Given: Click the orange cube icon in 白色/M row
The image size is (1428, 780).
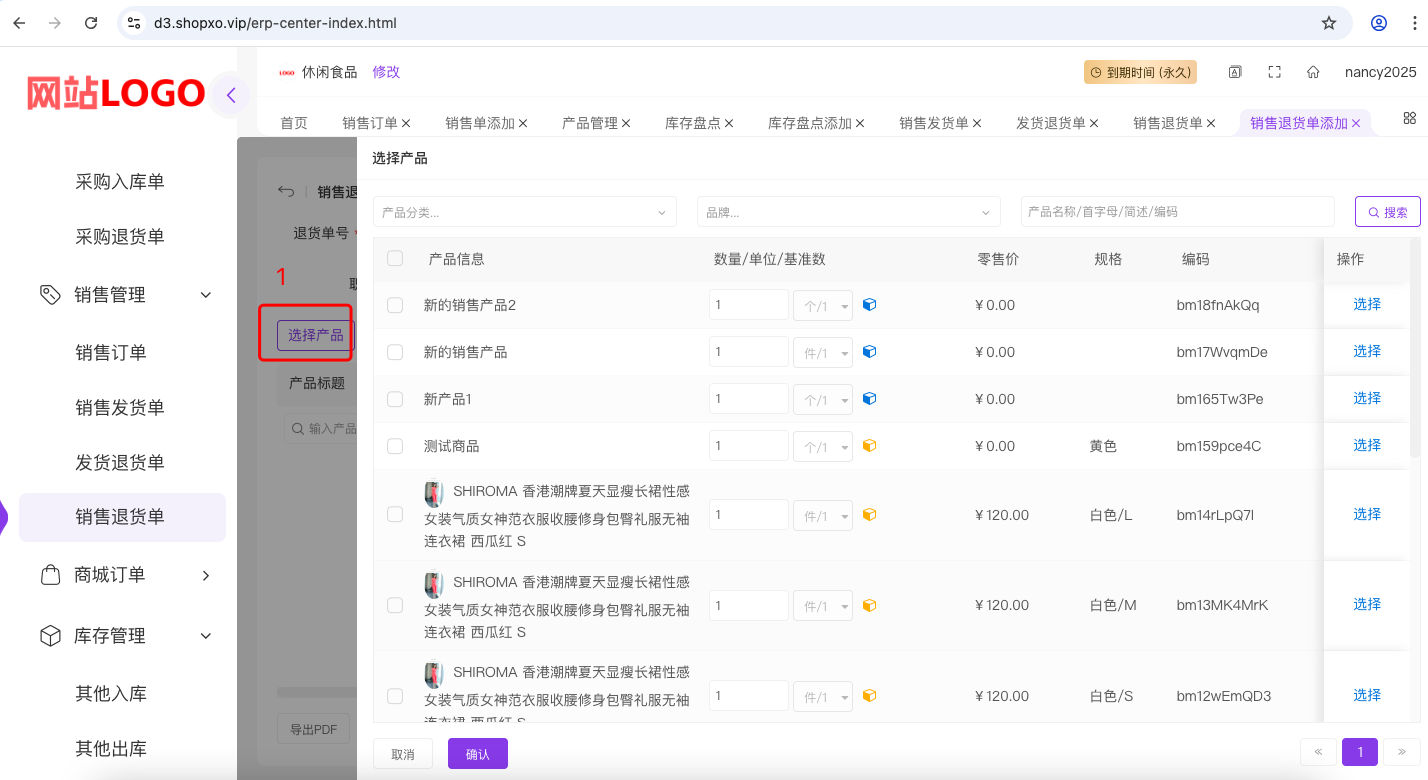Looking at the screenshot, I should (869, 605).
